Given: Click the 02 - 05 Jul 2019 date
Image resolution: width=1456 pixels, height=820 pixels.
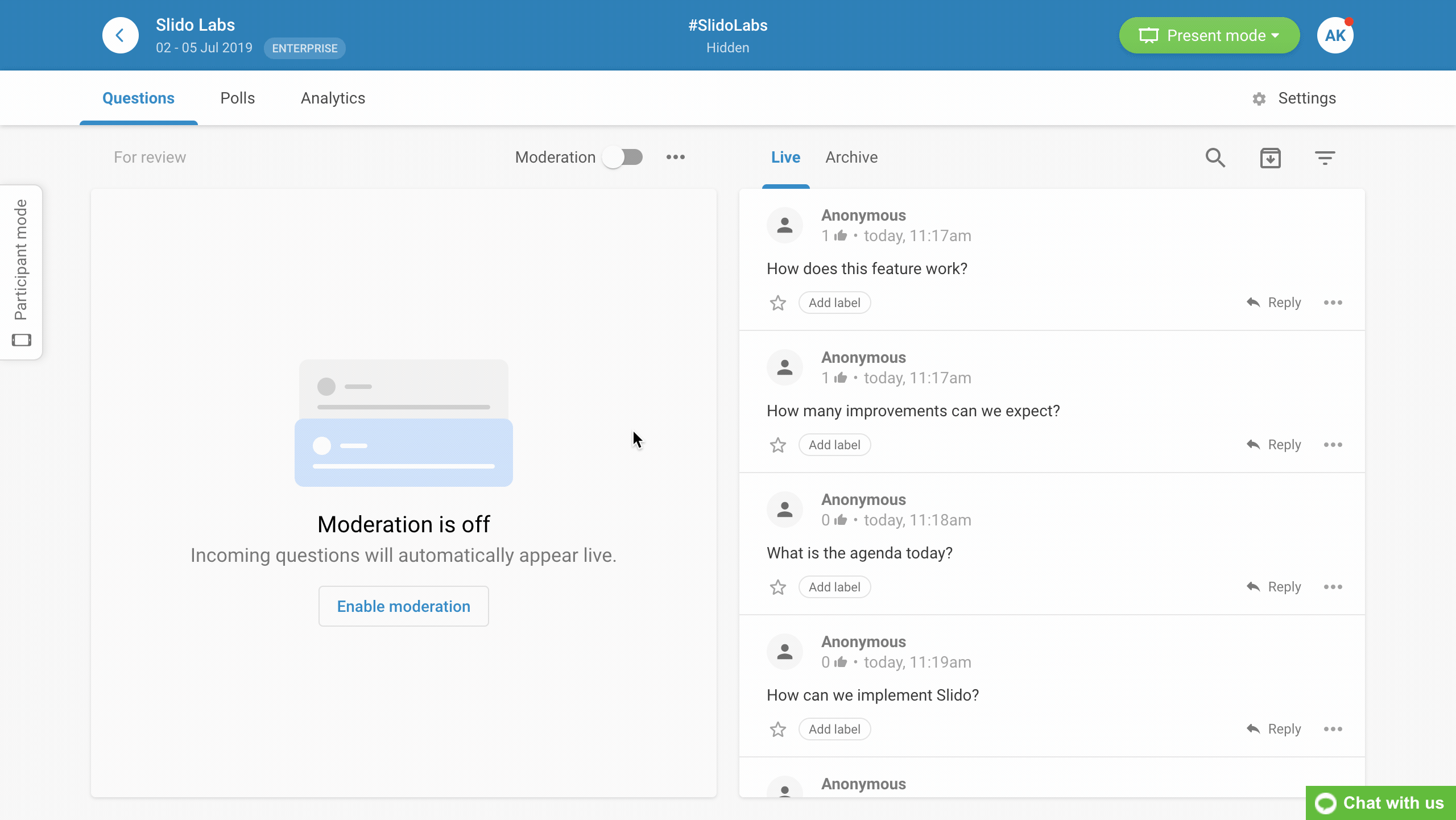Looking at the screenshot, I should 204,48.
